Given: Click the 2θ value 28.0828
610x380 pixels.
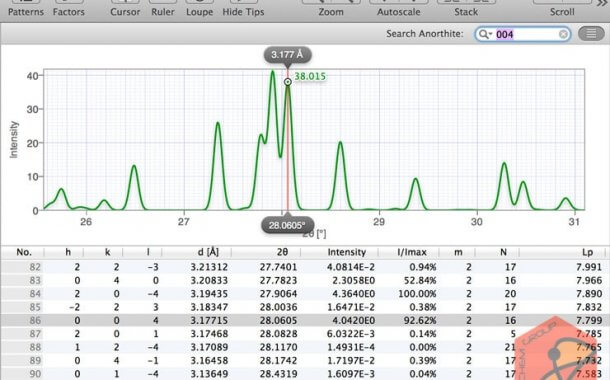Looking at the screenshot, I should point(278,334).
